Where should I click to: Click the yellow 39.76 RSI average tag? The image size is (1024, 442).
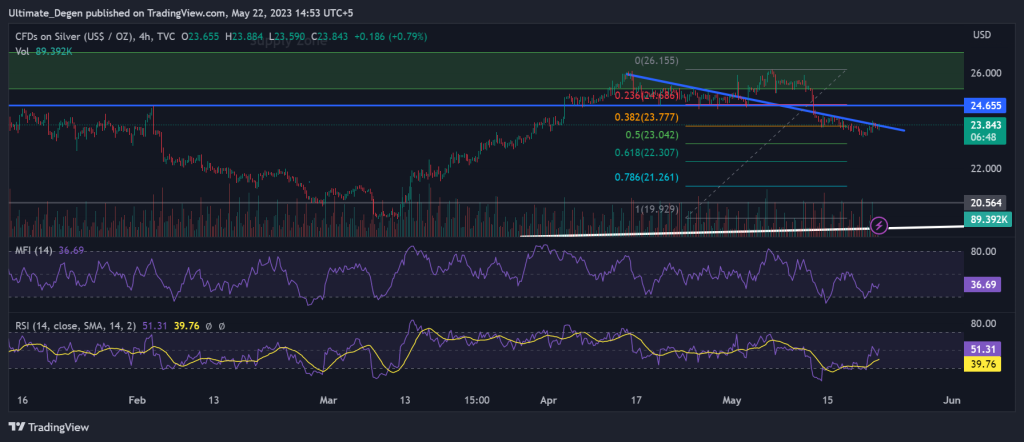[982, 364]
